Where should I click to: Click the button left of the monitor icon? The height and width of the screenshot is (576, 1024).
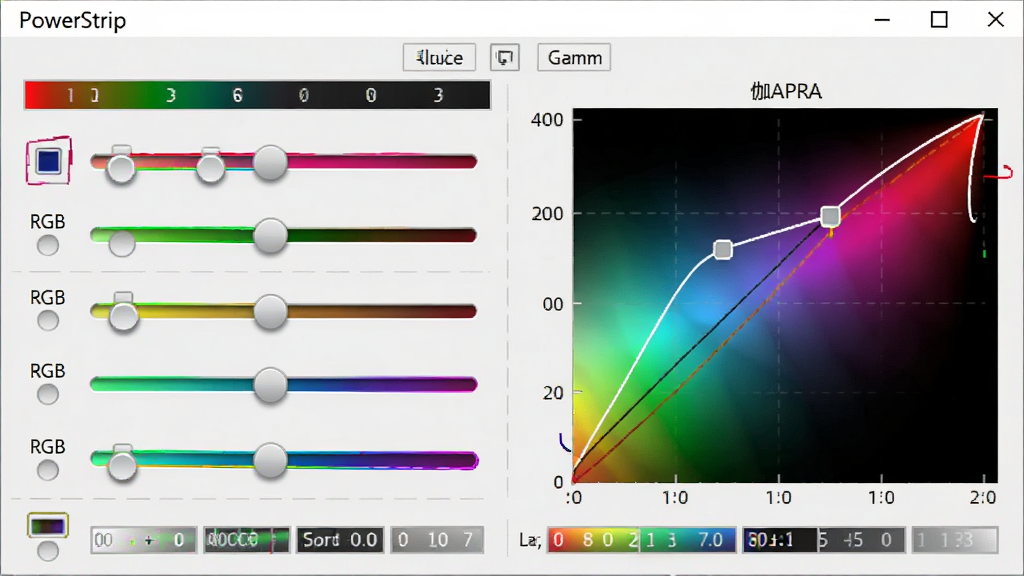pyautogui.click(x=439, y=57)
